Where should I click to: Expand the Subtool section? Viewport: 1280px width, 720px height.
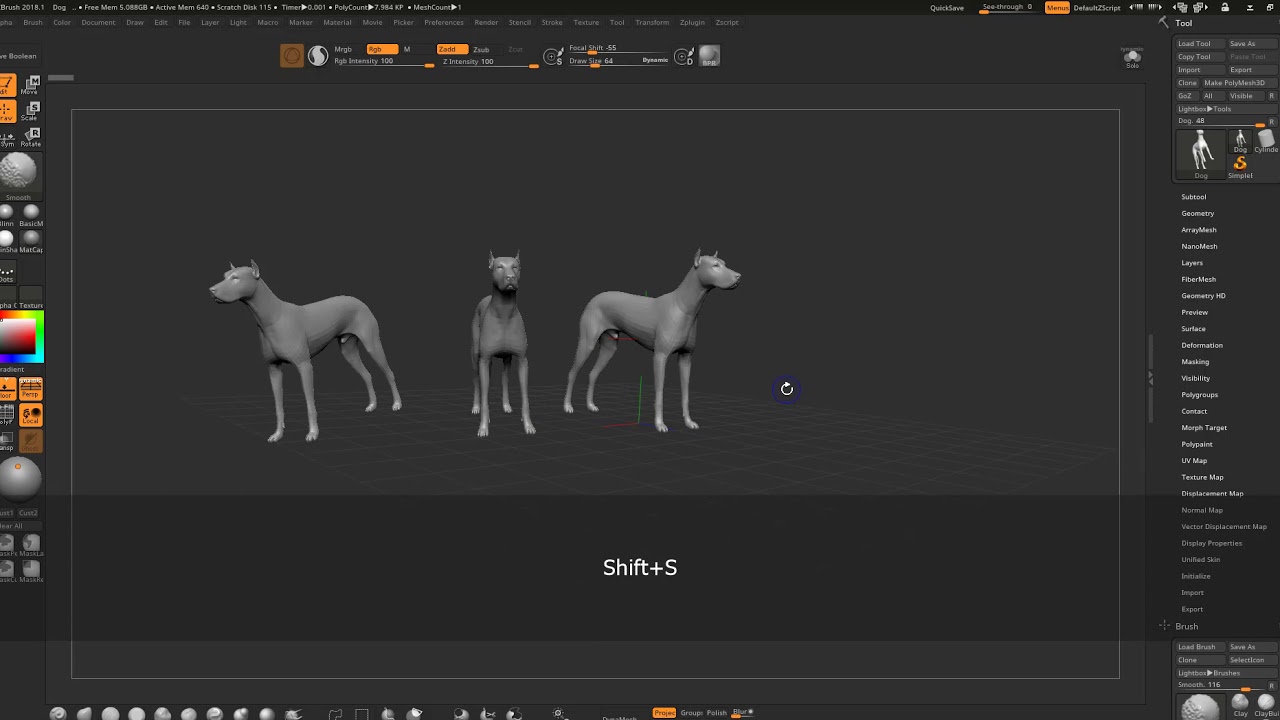tap(1193, 197)
